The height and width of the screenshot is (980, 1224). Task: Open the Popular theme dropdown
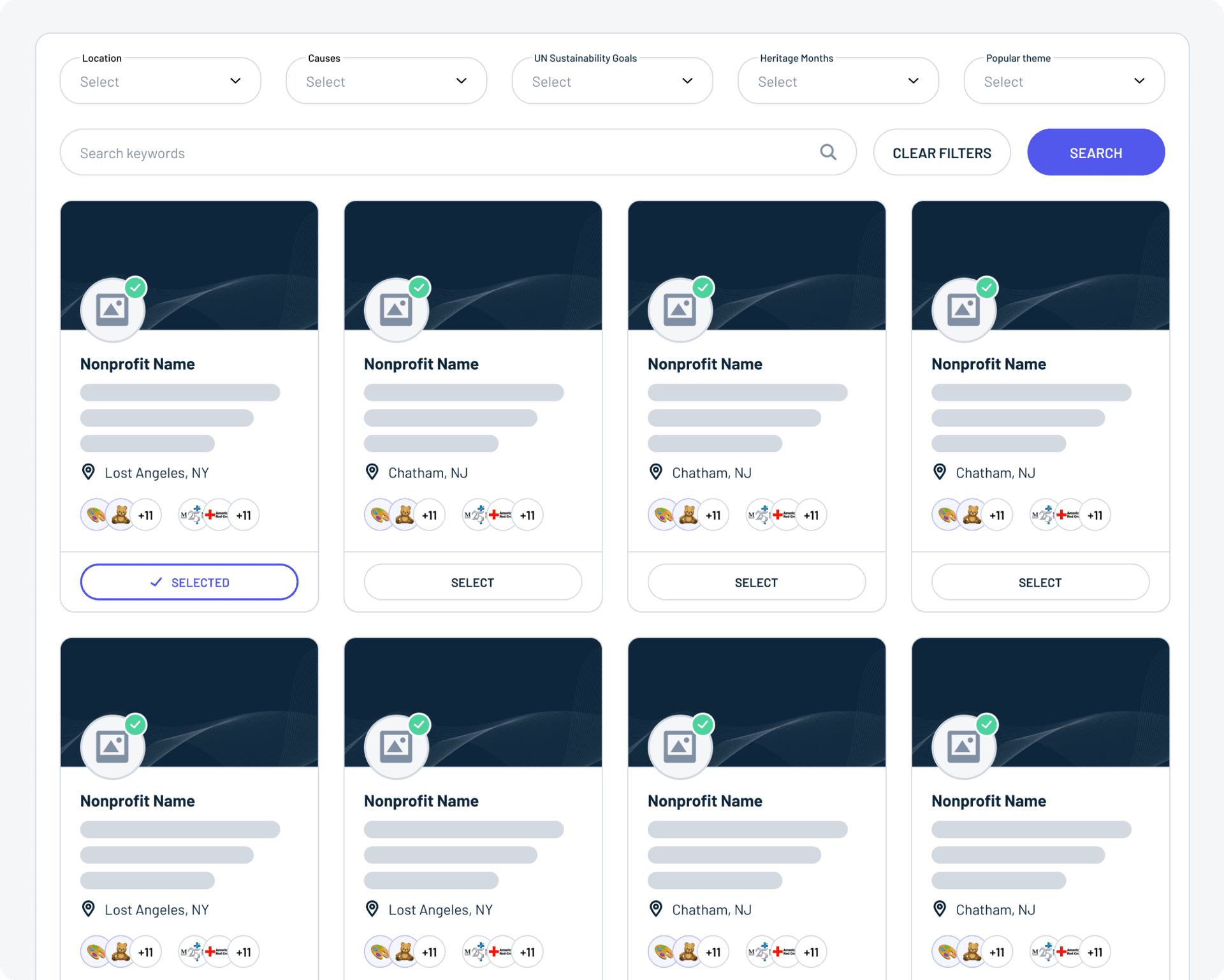click(x=1064, y=81)
